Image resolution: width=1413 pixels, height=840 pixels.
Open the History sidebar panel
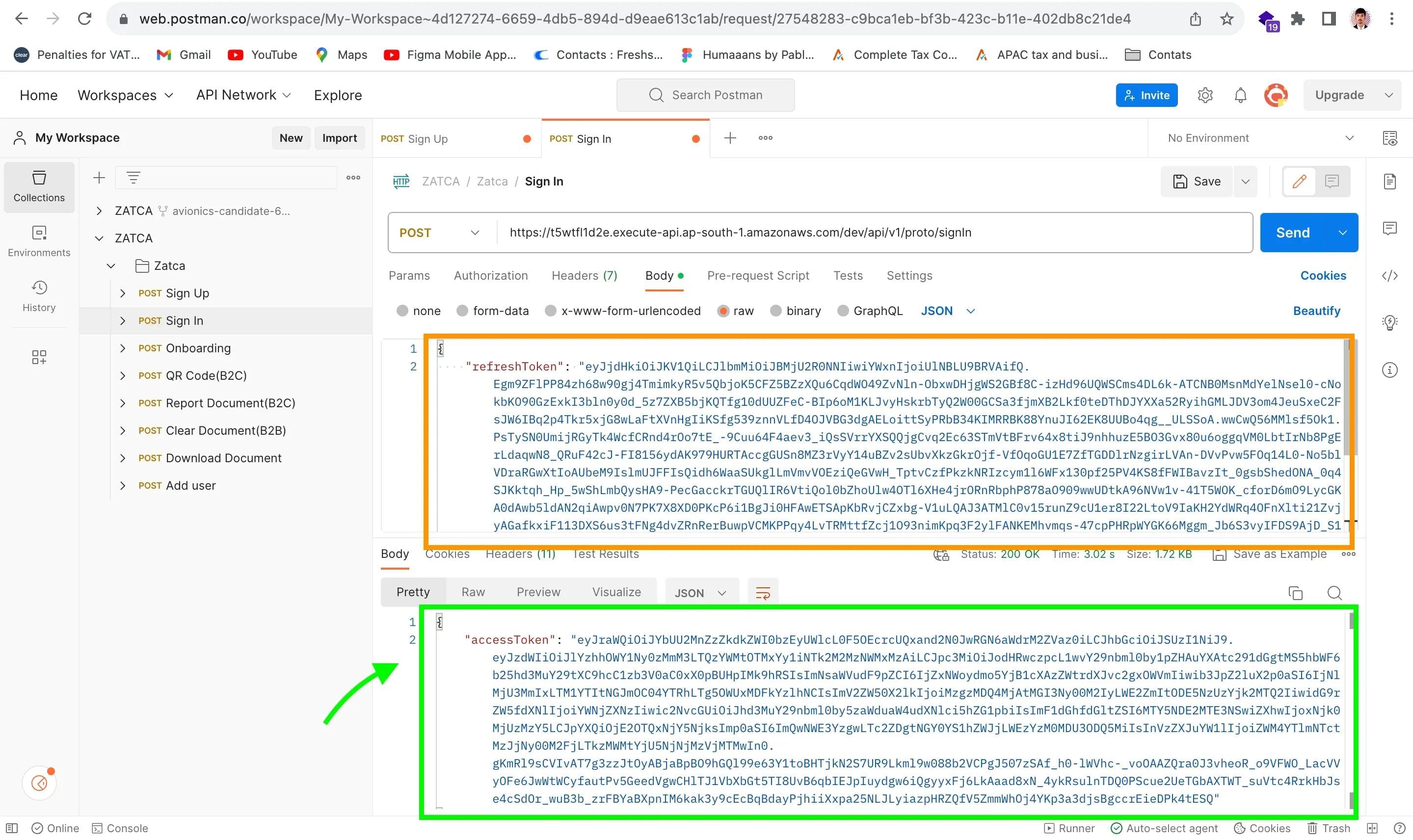[x=39, y=297]
